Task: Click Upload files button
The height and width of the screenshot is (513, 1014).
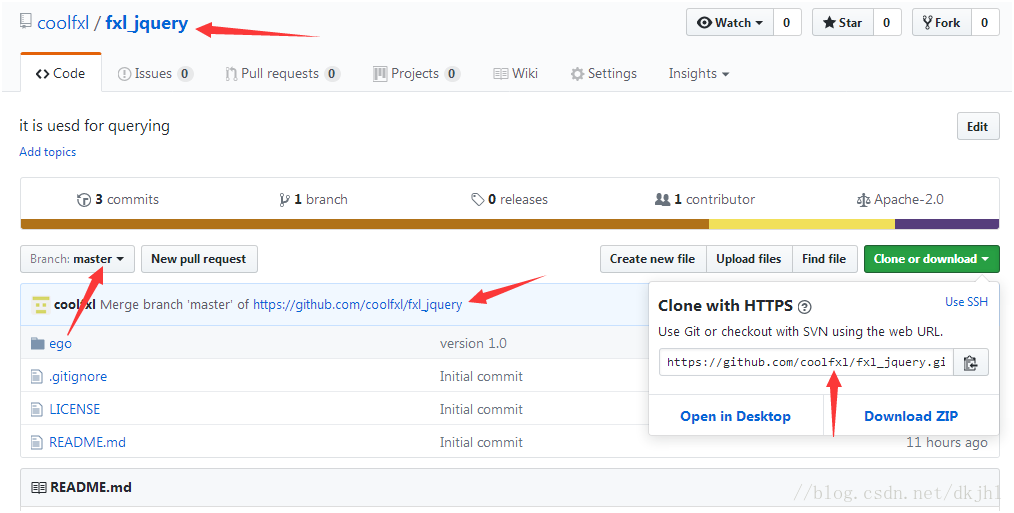Action: (x=749, y=259)
